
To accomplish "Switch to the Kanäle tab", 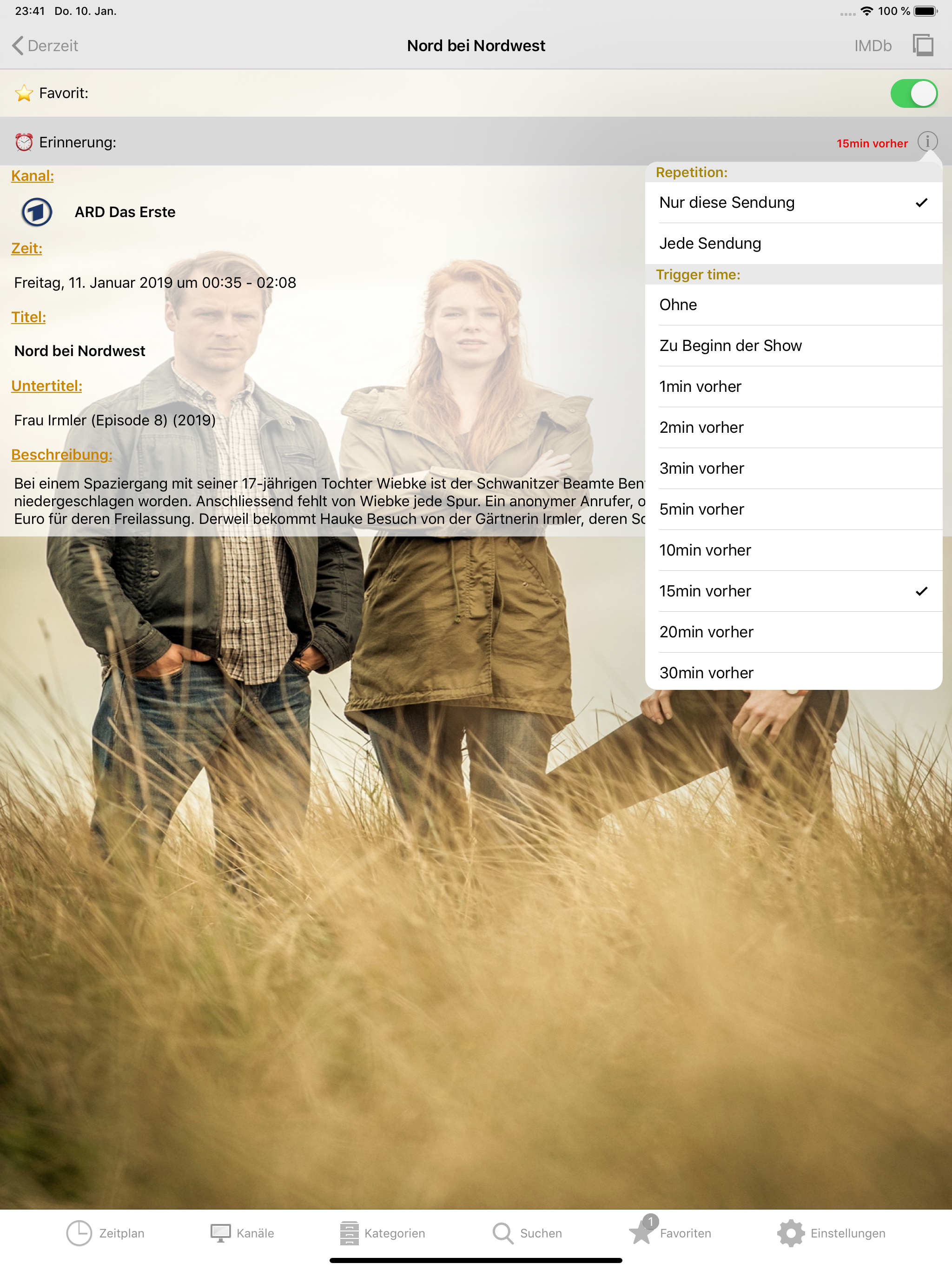I will point(242,1233).
